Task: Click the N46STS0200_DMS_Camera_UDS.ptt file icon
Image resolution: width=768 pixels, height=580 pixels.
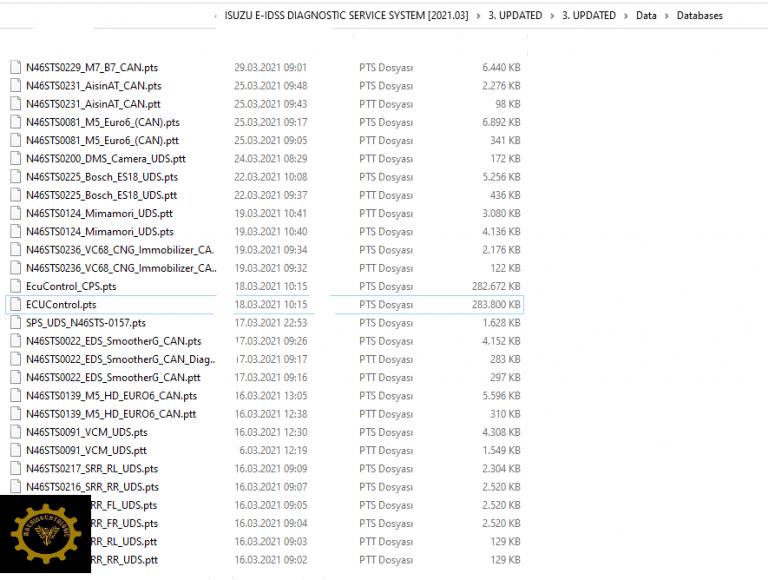Action: coord(16,158)
